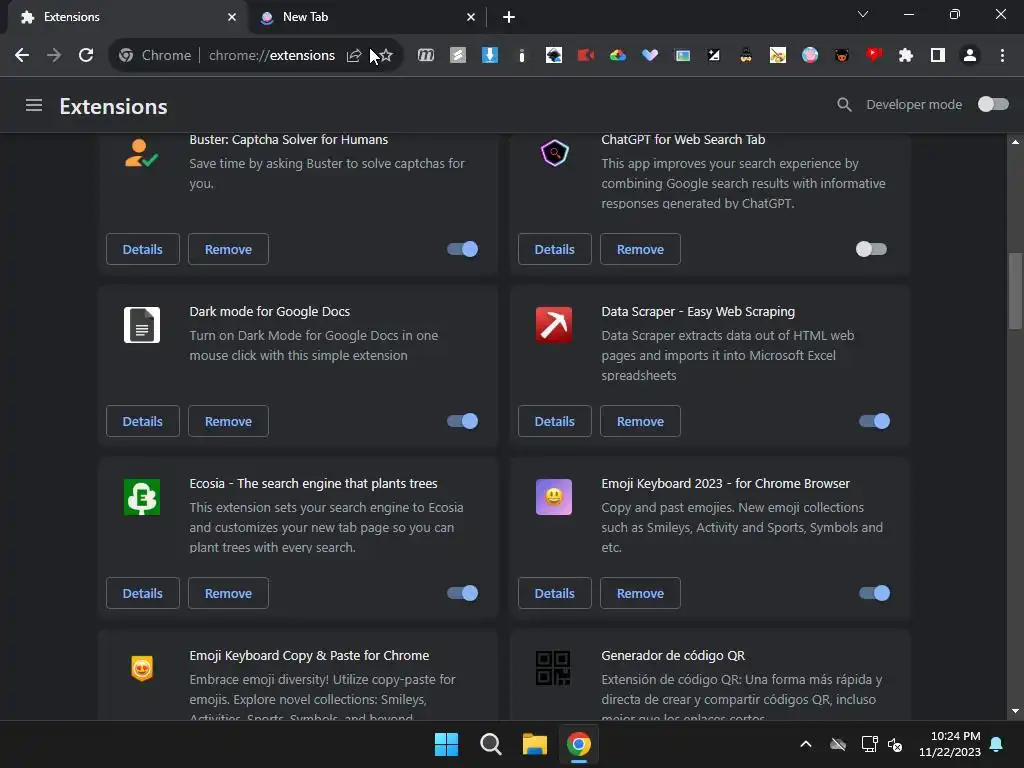Reload the extensions page

tap(86, 56)
